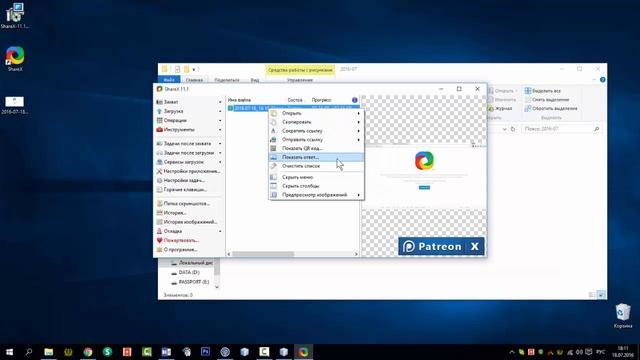Viewport: 640px width, 360px height.
Task: Click the ShareX image preview thumbnail
Action: pyautogui.click(x=424, y=176)
